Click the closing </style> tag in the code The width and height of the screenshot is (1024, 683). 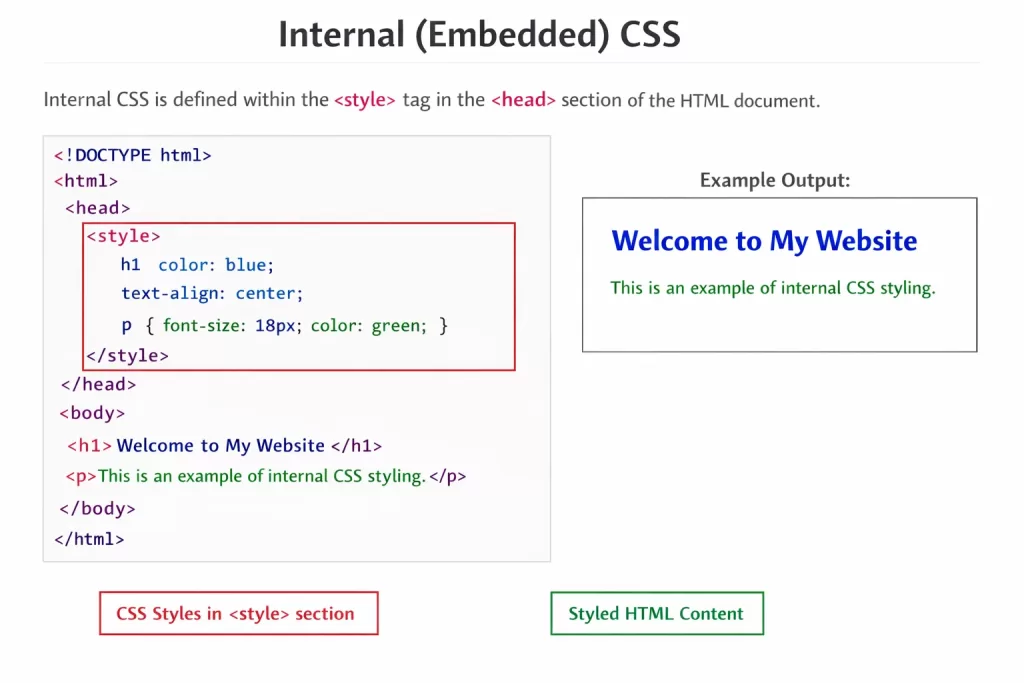(128, 355)
